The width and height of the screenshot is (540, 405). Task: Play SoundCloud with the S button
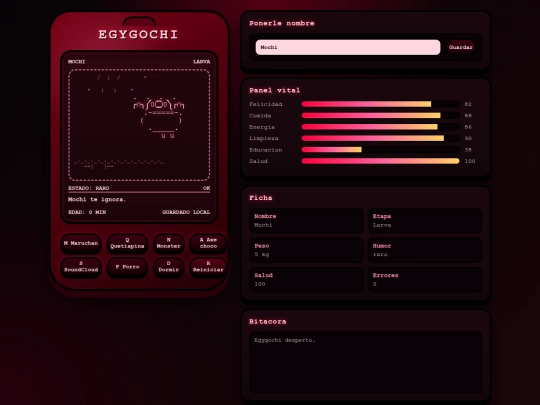click(81, 267)
